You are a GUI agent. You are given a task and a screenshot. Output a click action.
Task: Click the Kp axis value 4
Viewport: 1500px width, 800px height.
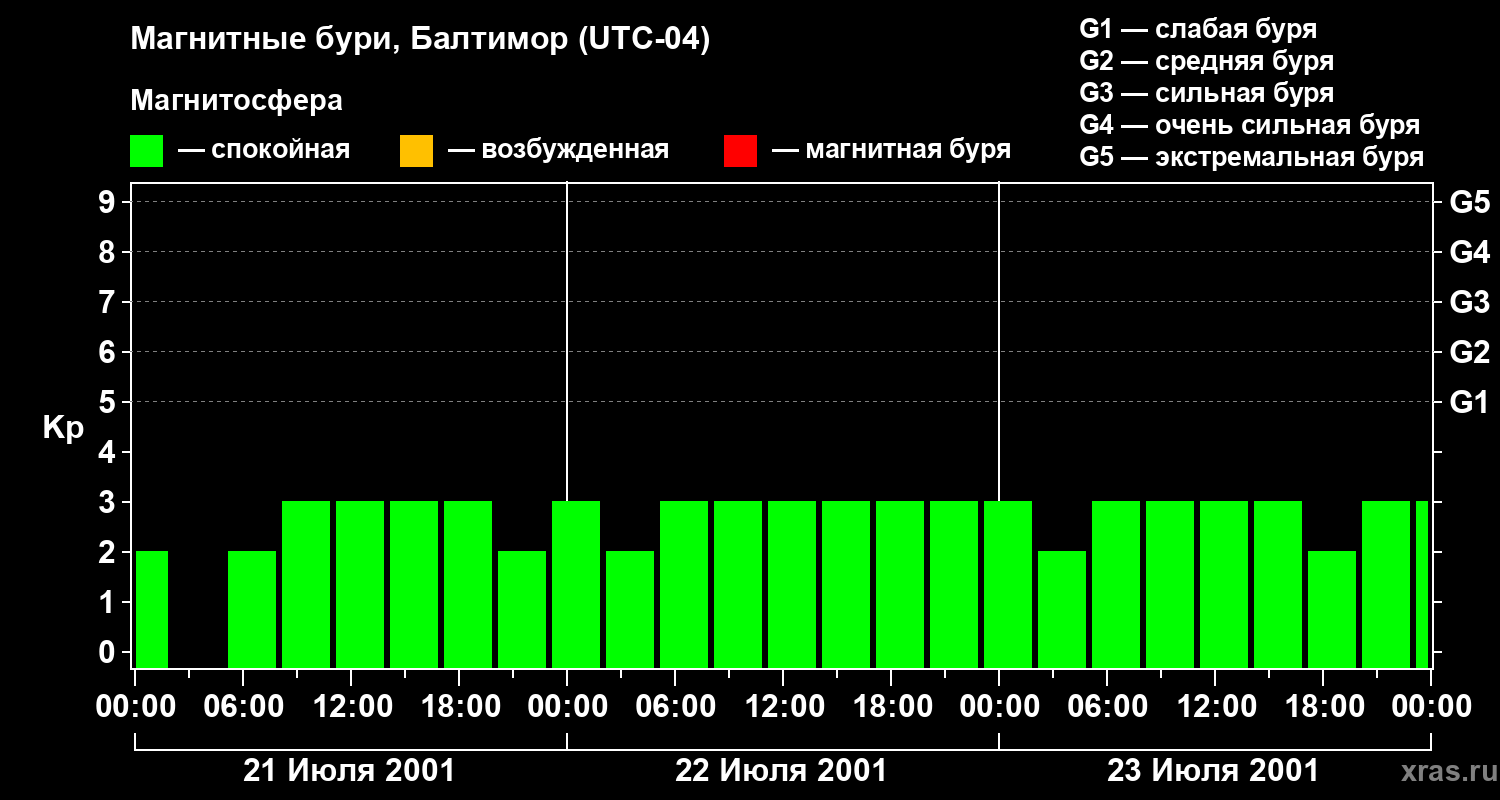tap(109, 452)
